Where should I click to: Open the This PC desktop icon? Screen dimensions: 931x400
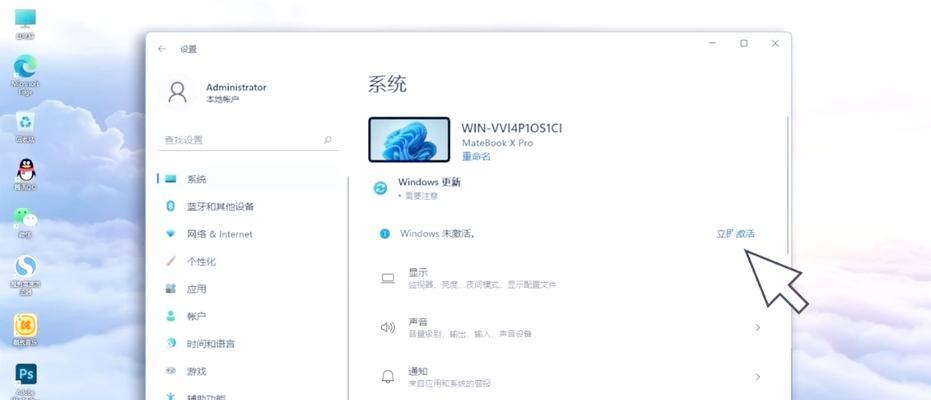[x=25, y=23]
